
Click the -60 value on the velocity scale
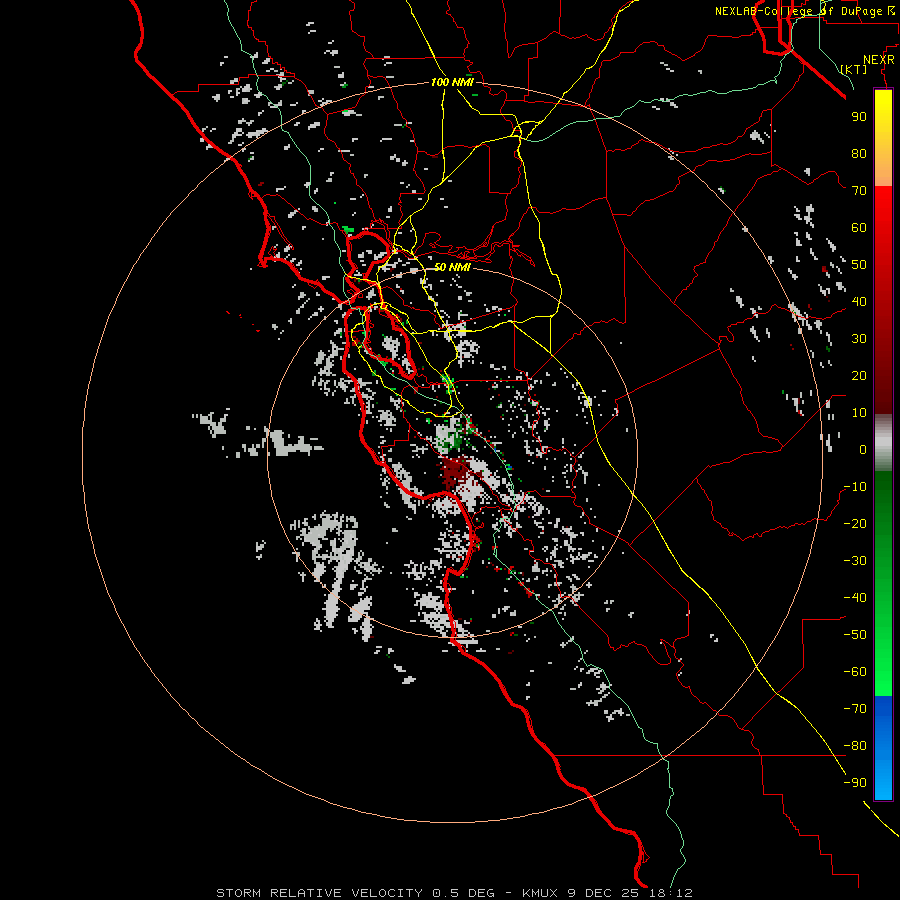[855, 672]
